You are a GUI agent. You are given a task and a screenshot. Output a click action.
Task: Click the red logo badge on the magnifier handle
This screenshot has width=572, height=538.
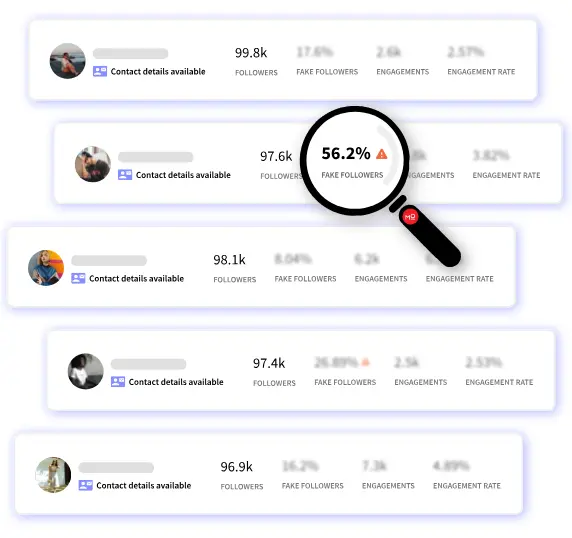410,217
